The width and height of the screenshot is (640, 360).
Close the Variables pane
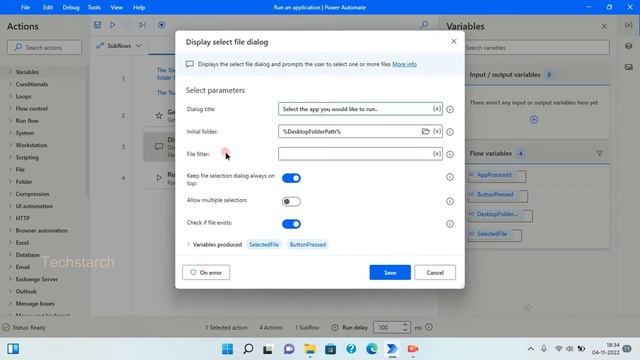pyautogui.click(x=604, y=27)
